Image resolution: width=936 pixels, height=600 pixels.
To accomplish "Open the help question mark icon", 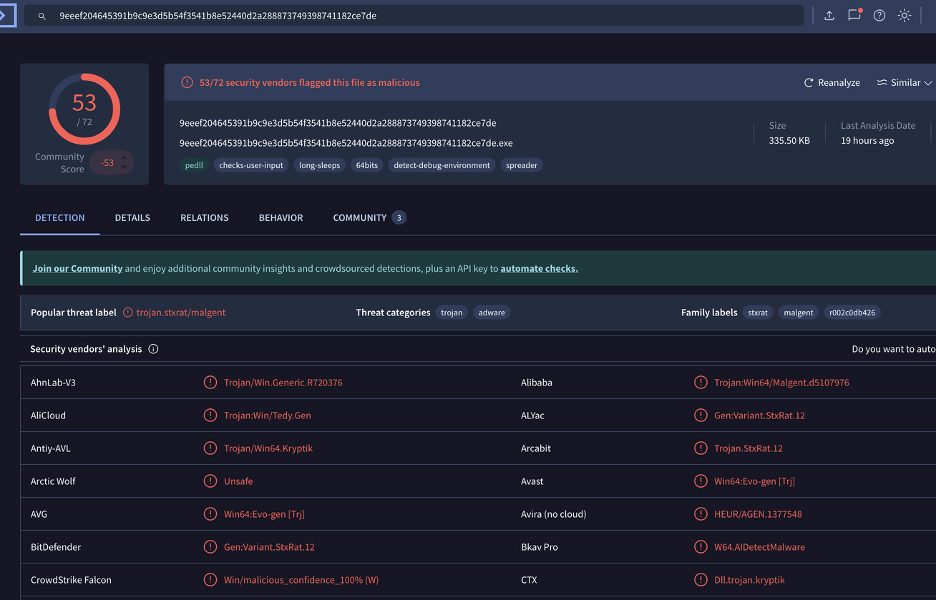I will pos(879,16).
